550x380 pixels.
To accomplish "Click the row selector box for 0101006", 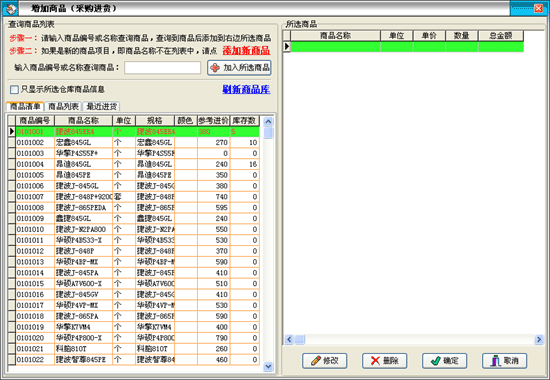I will coord(12,186).
